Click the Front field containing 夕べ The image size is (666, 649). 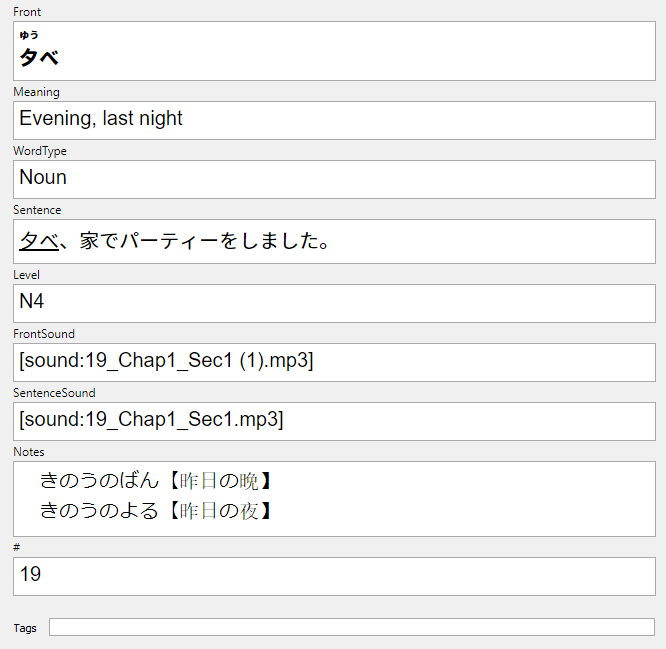click(x=334, y=51)
